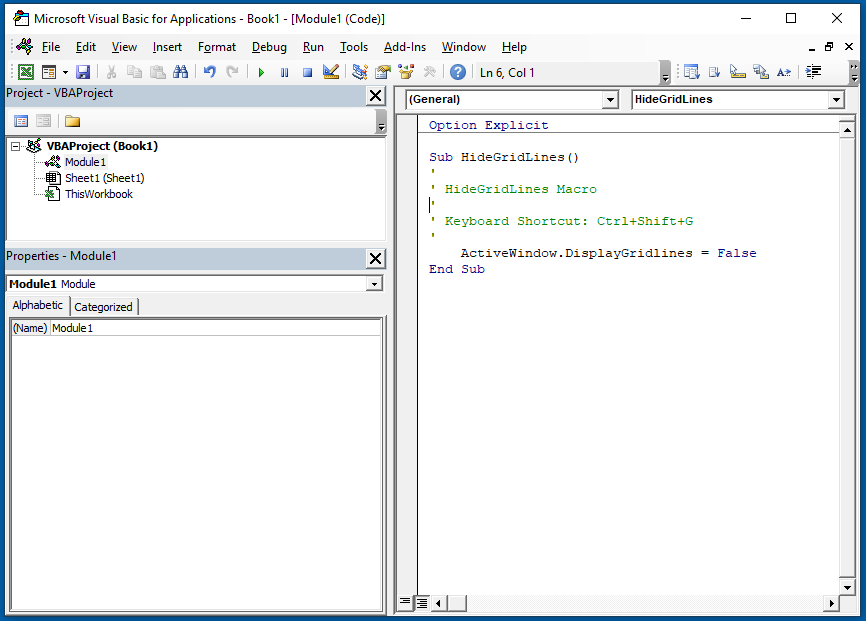
Task: Click the Undo icon
Action: pyautogui.click(x=208, y=71)
